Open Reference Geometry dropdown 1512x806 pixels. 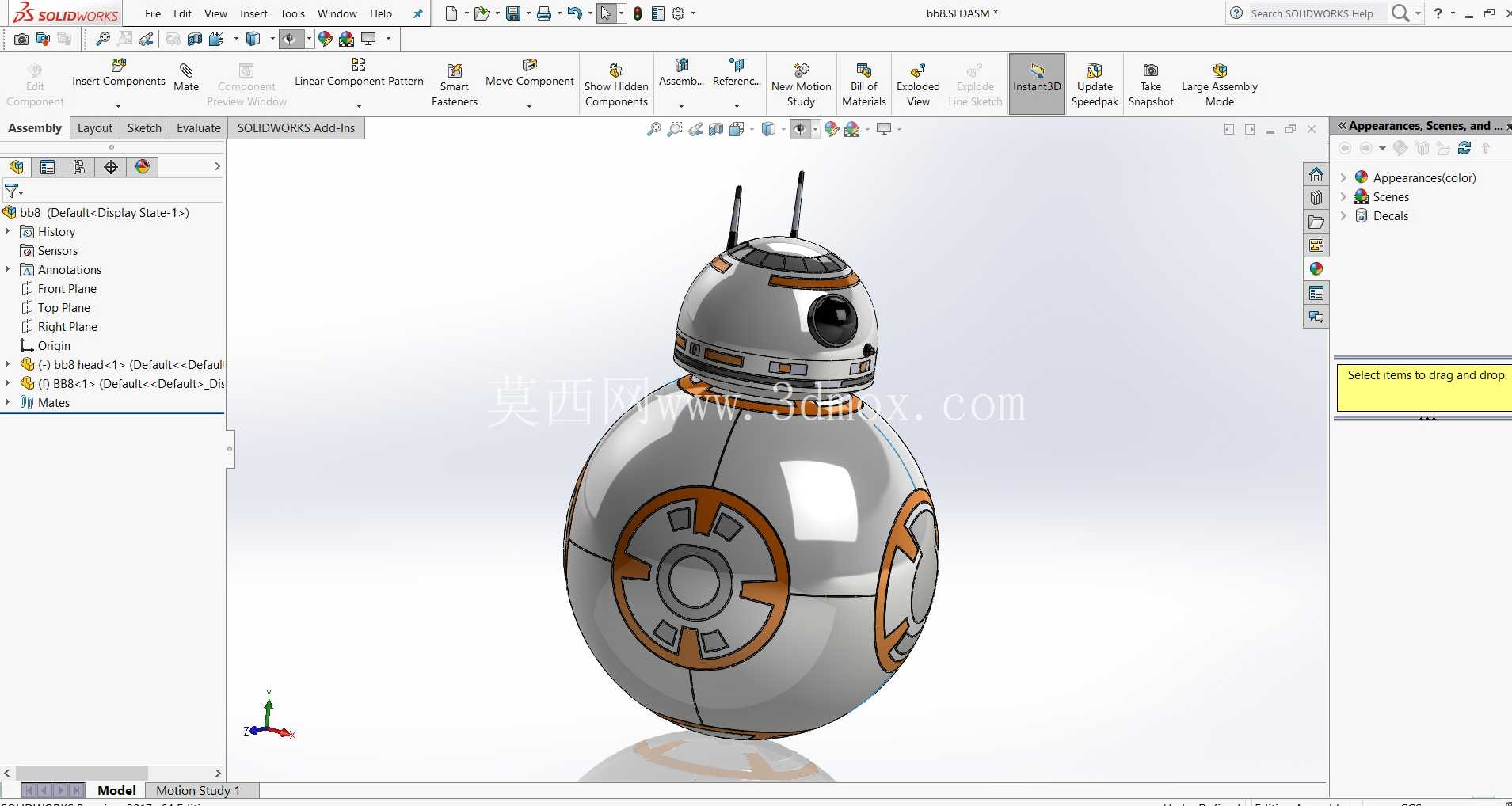pyautogui.click(x=737, y=106)
